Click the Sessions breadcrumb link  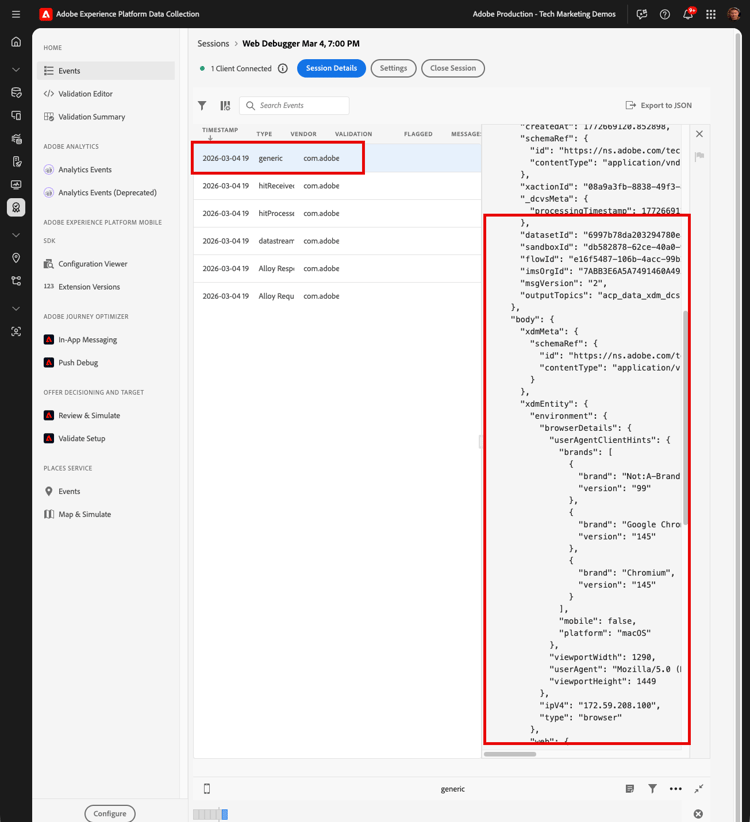point(213,44)
